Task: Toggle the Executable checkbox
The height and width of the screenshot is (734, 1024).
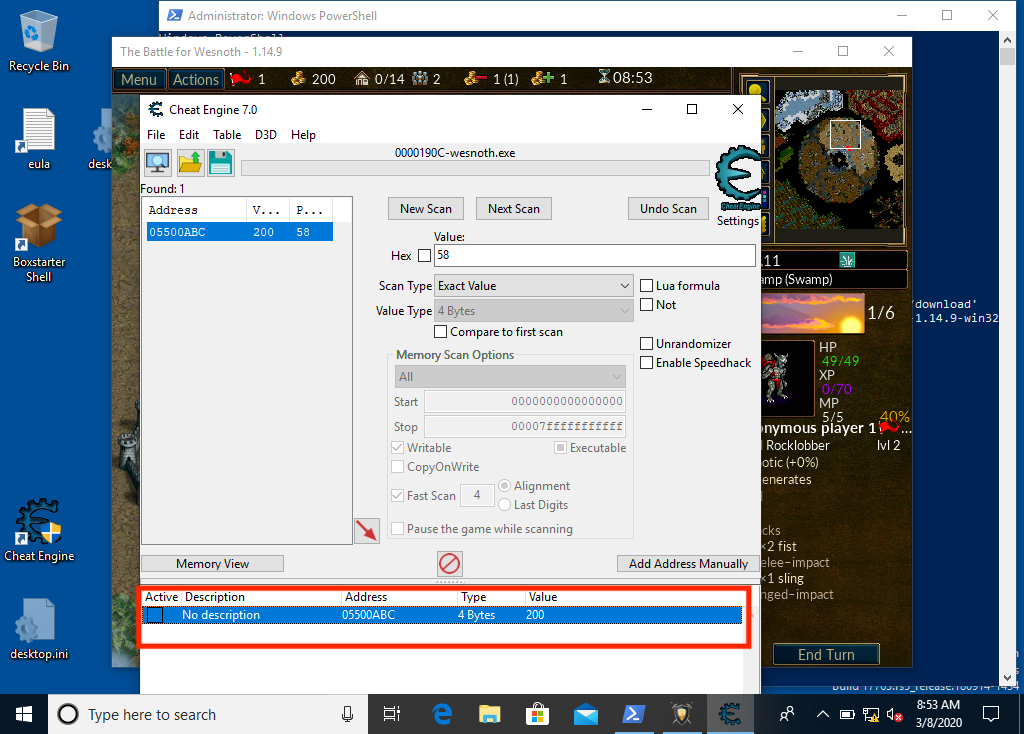Action: click(560, 447)
